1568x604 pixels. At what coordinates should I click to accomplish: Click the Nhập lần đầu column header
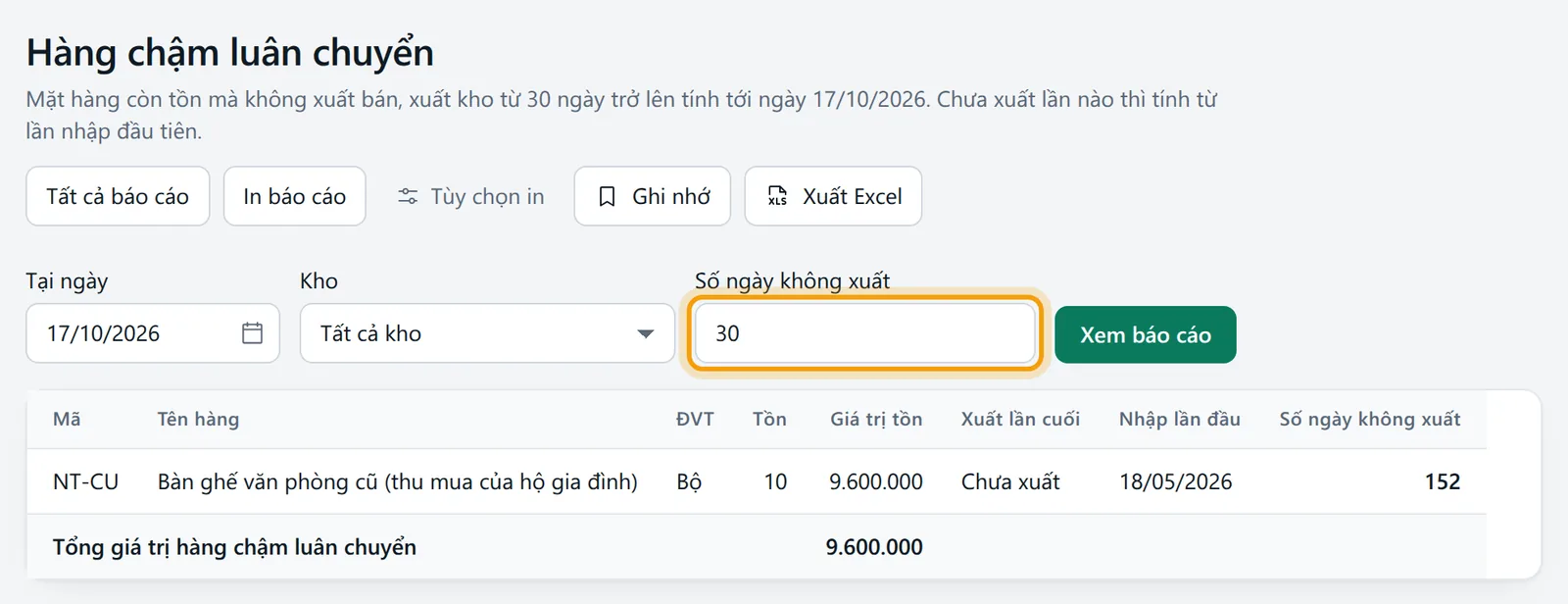[1180, 419]
